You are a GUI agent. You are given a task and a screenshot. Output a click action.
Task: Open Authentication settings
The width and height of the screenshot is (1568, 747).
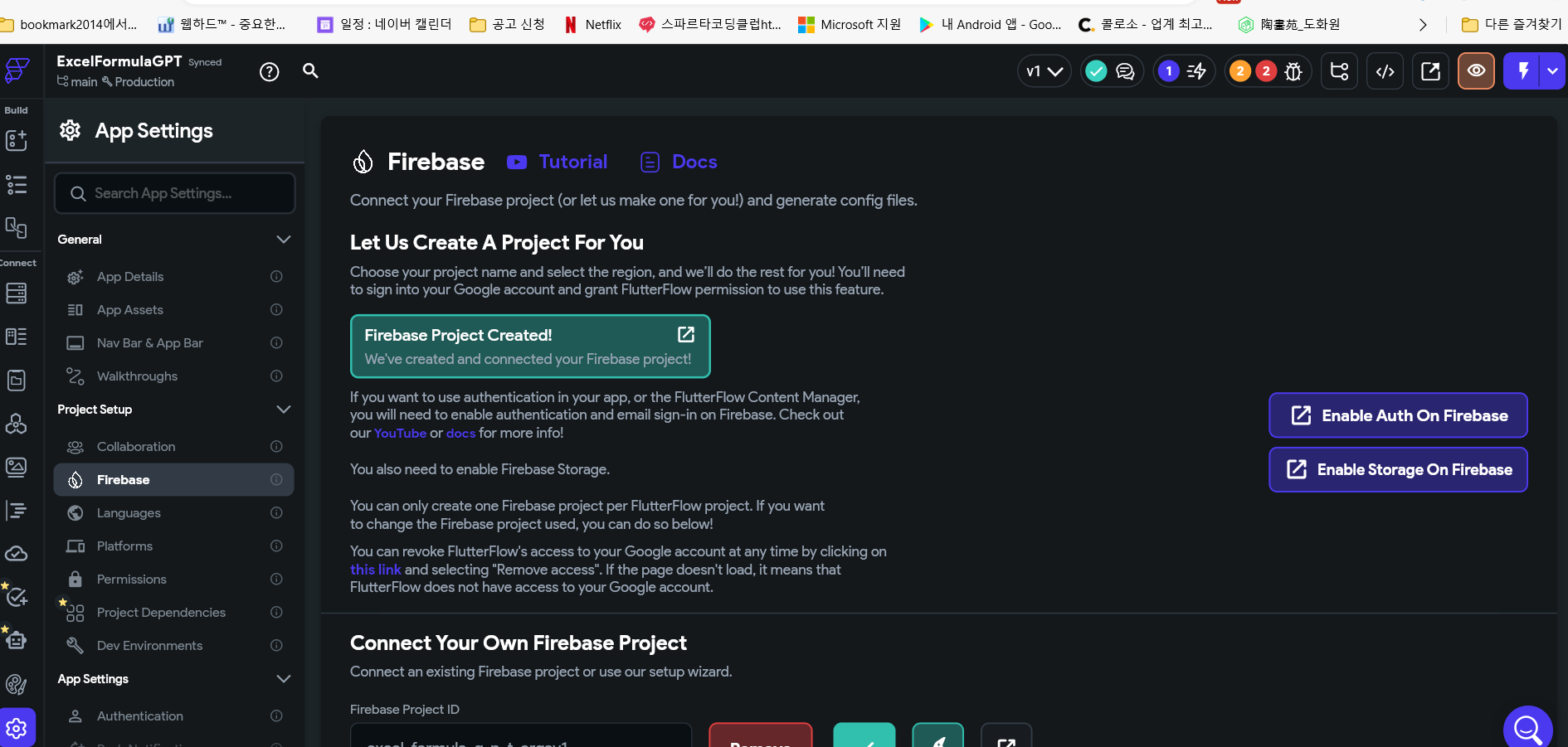(173, 716)
